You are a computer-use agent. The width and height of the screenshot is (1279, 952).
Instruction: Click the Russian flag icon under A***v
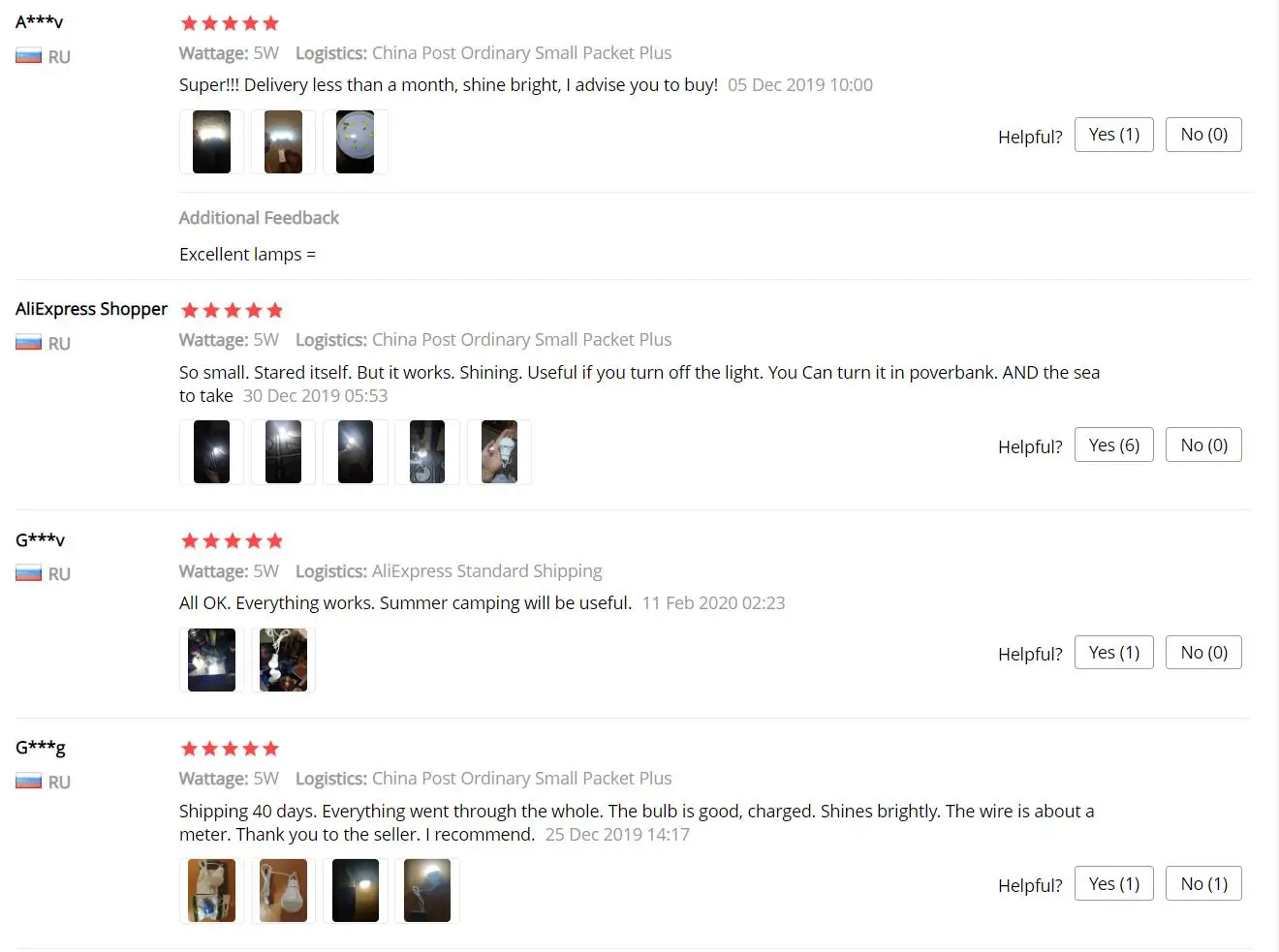point(28,56)
